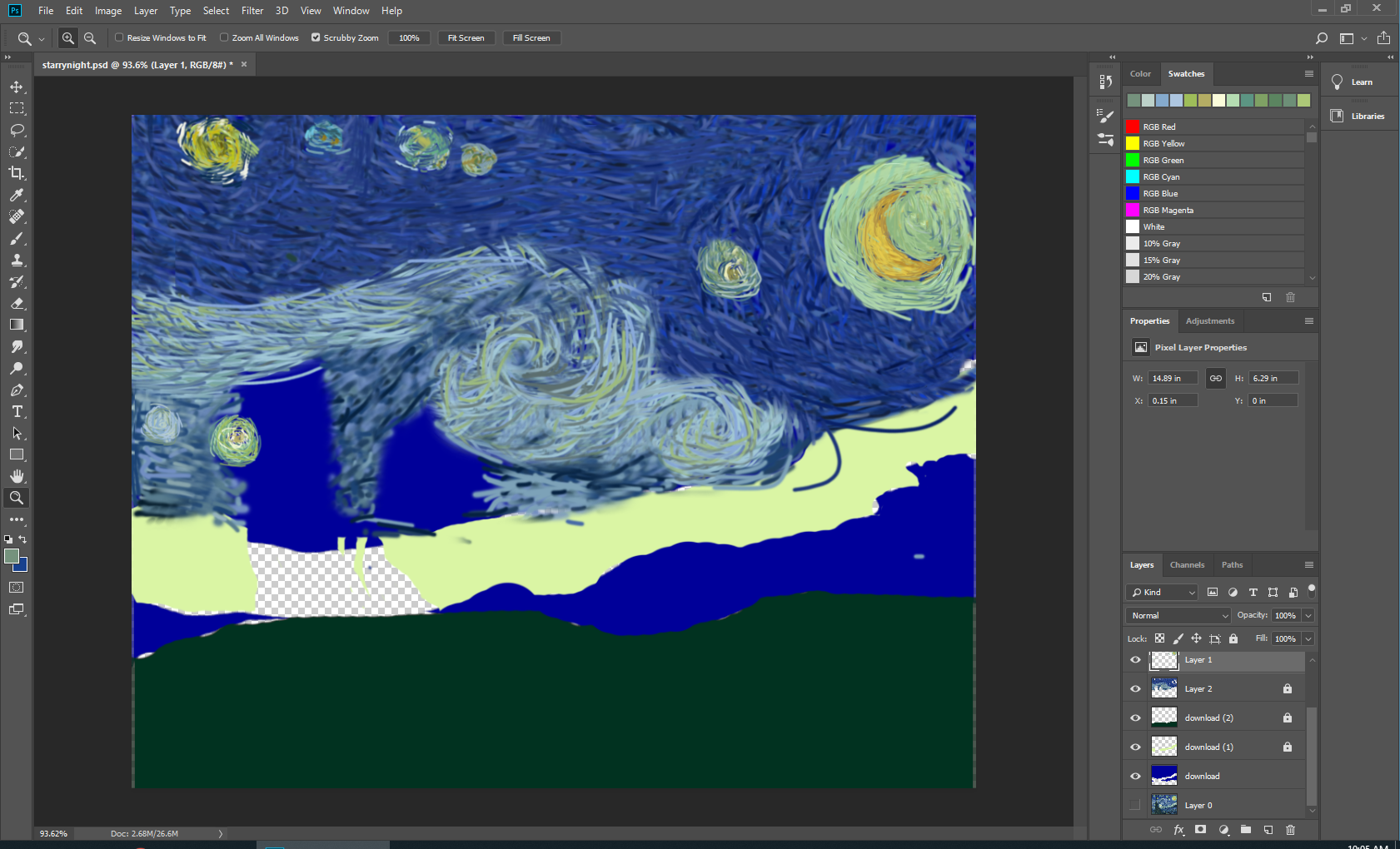The width and height of the screenshot is (1400, 849).
Task: Create a new layer icon in Layers panel
Action: (x=1268, y=830)
